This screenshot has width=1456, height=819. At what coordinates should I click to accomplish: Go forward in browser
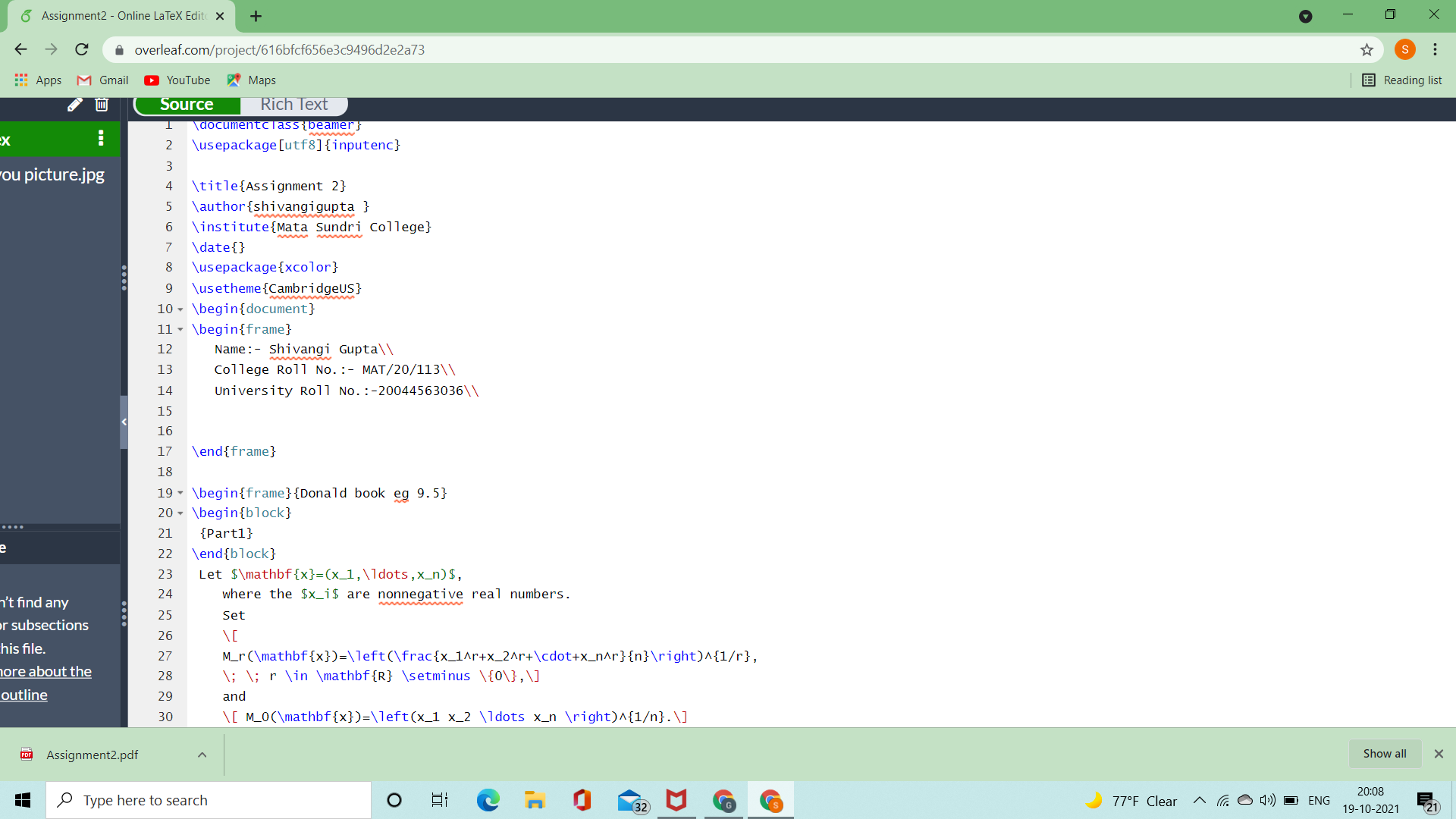point(52,49)
